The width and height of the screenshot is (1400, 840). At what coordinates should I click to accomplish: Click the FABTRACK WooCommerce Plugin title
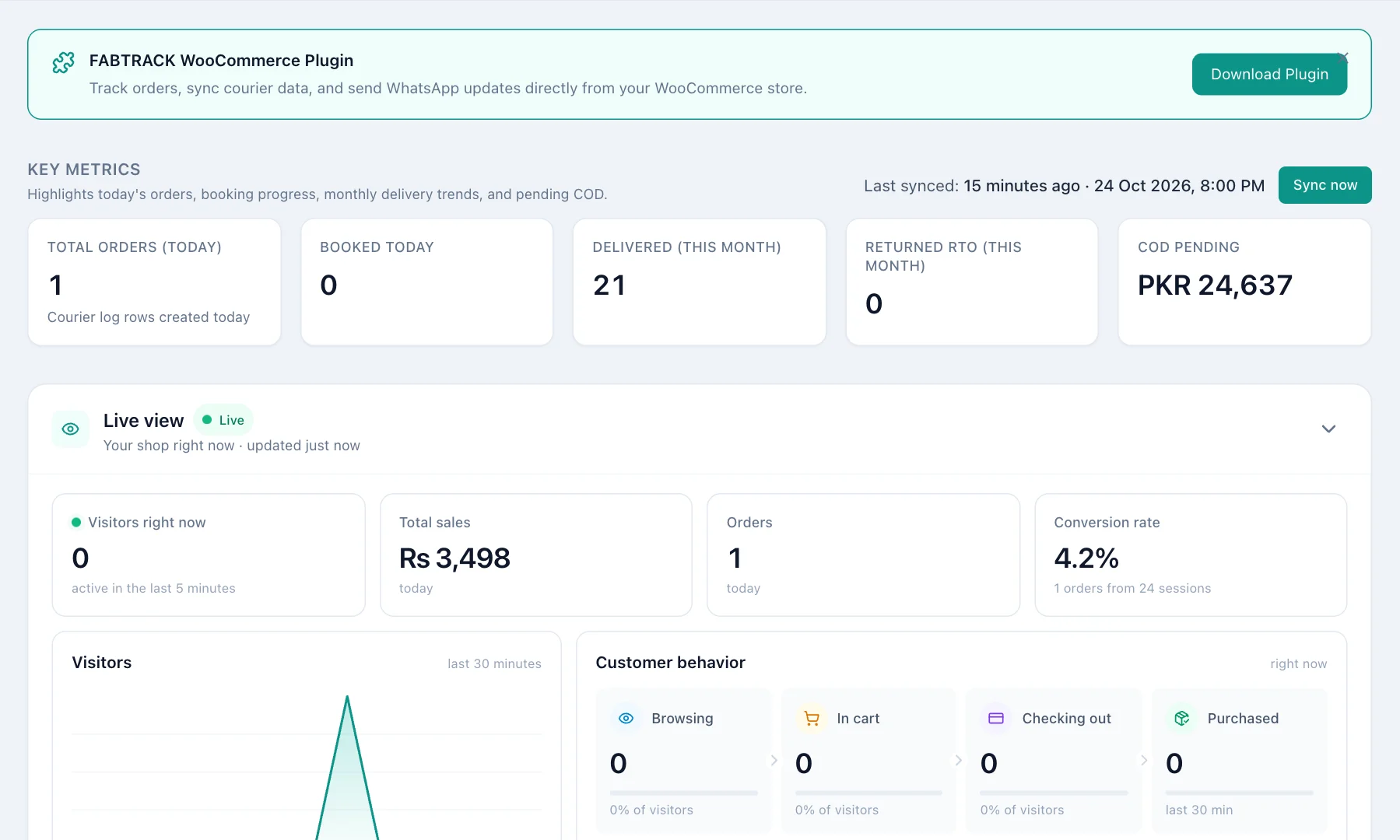tap(221, 61)
